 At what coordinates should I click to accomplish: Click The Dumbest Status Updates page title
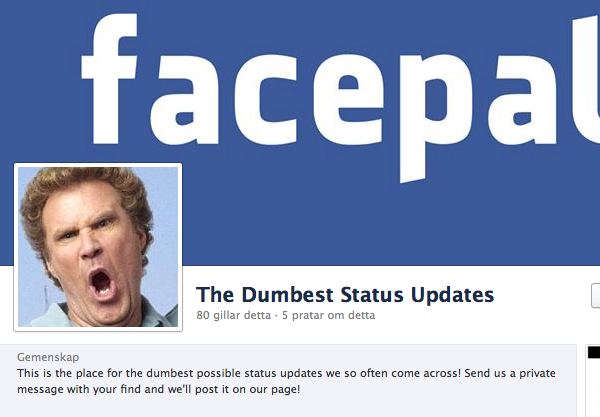tap(345, 295)
